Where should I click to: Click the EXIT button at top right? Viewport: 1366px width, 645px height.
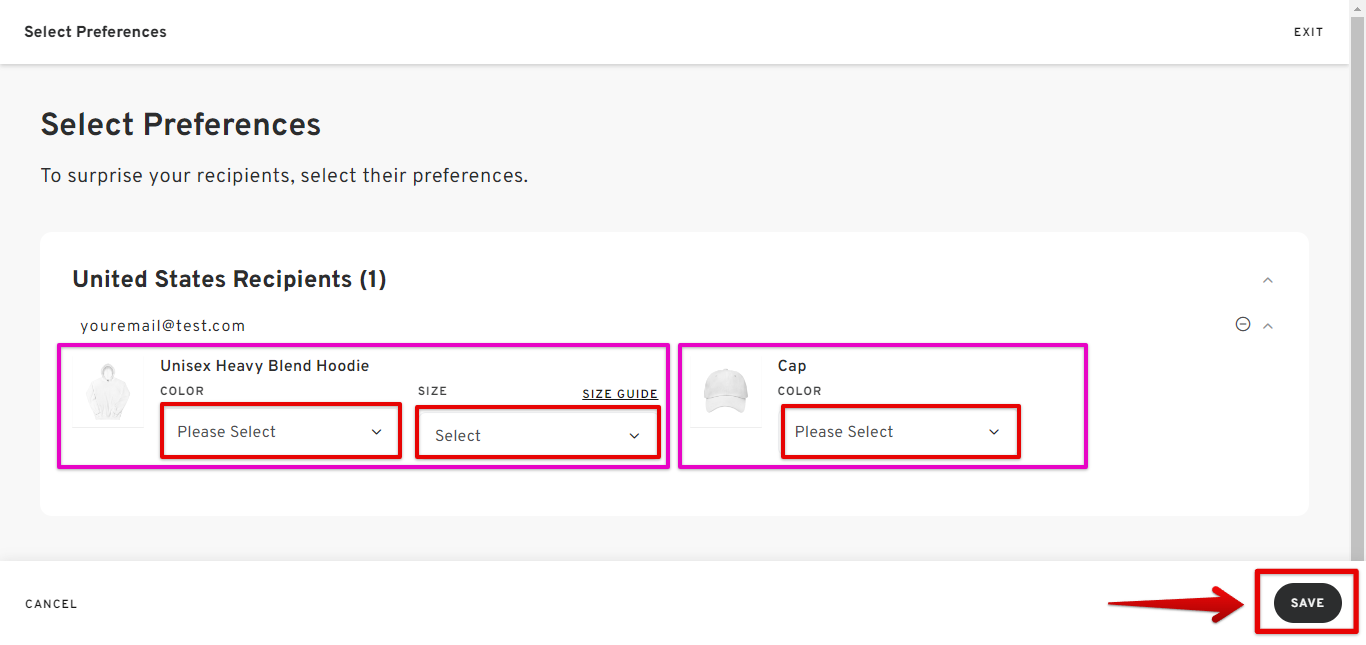pyautogui.click(x=1308, y=32)
